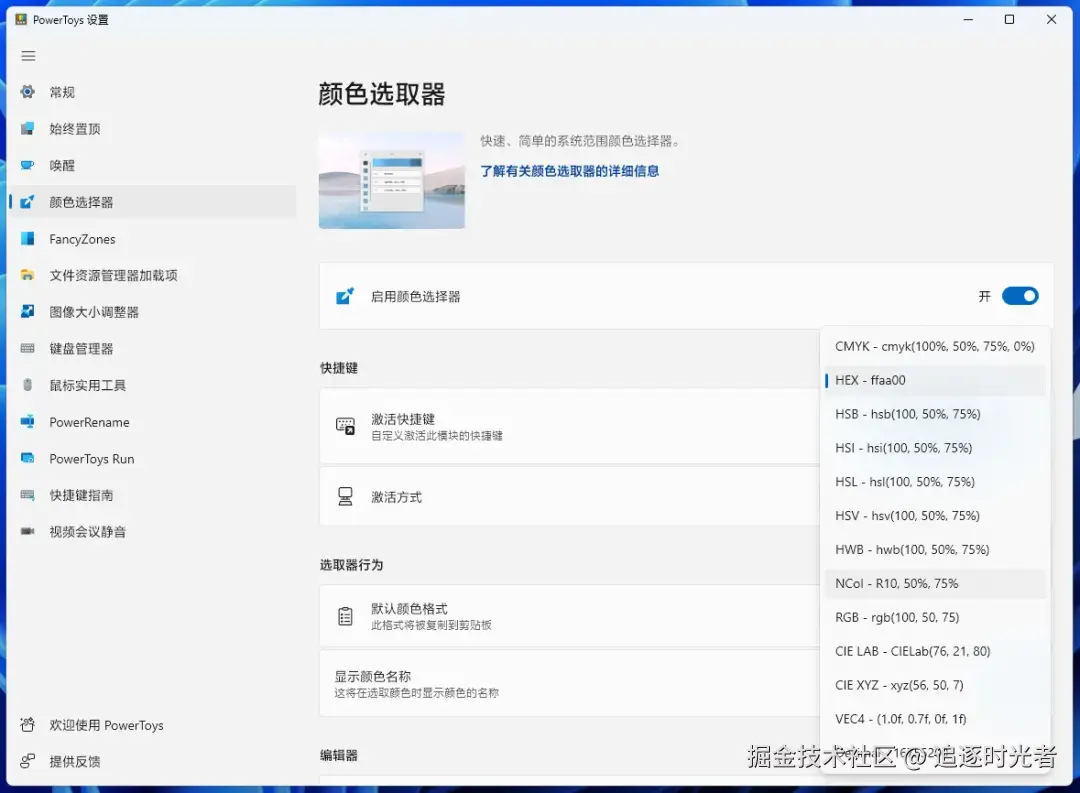Open the Video Conference Mute camera icon
This screenshot has width=1080, height=793.
[x=28, y=531]
